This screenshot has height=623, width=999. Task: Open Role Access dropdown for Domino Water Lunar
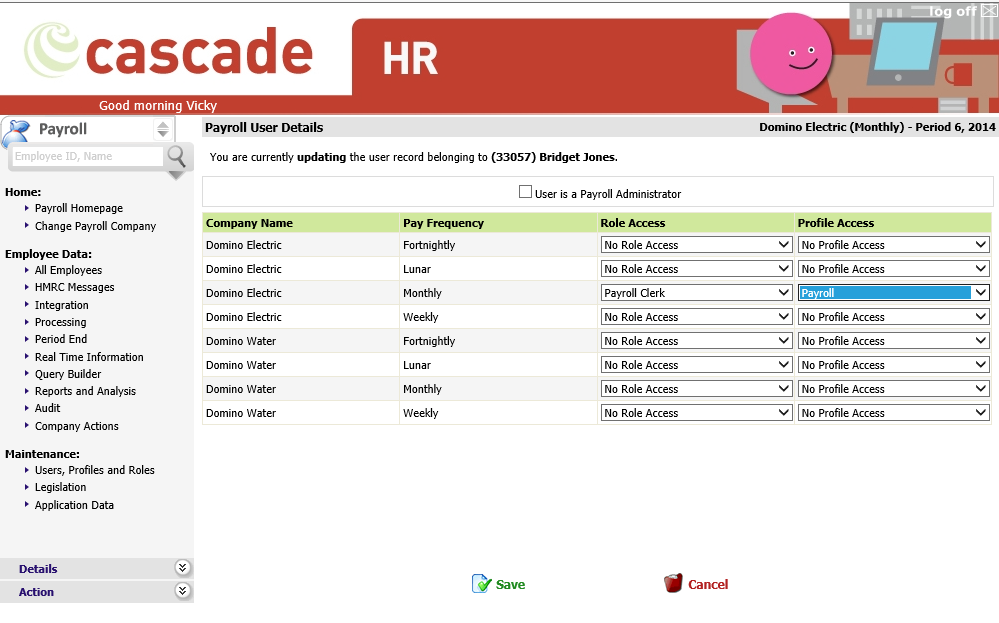(x=696, y=365)
